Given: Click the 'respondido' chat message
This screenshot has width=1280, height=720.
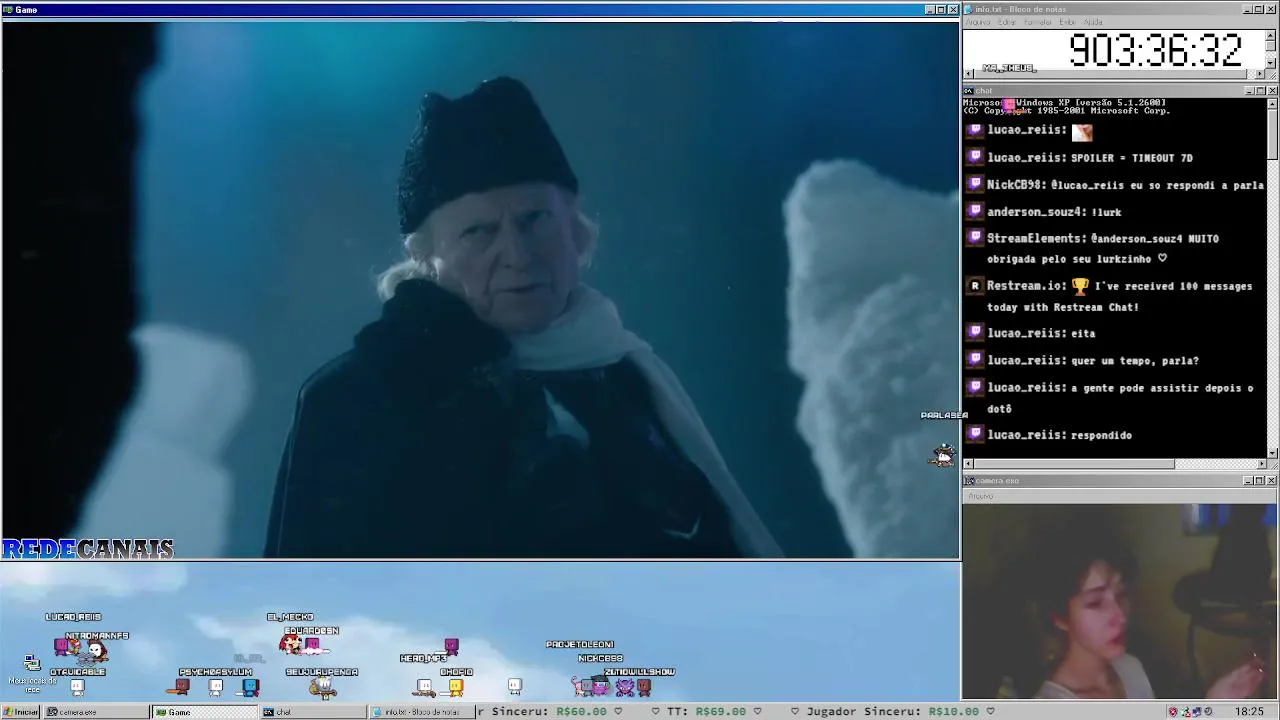Looking at the screenshot, I should point(1101,434).
